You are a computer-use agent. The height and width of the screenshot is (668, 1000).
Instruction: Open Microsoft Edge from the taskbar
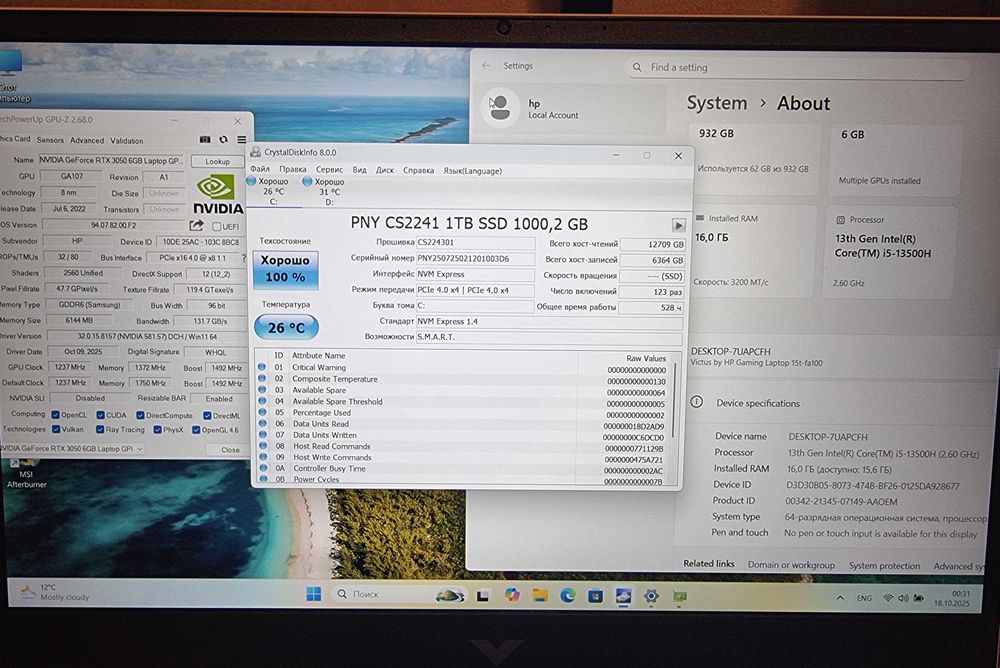(568, 595)
